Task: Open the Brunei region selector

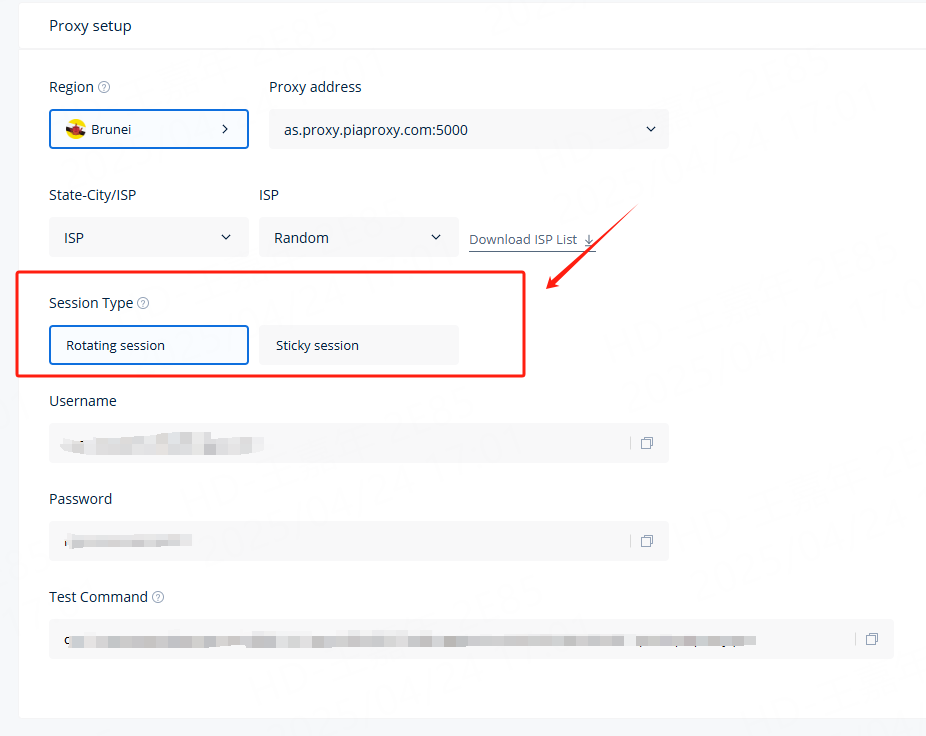Action: (148, 129)
